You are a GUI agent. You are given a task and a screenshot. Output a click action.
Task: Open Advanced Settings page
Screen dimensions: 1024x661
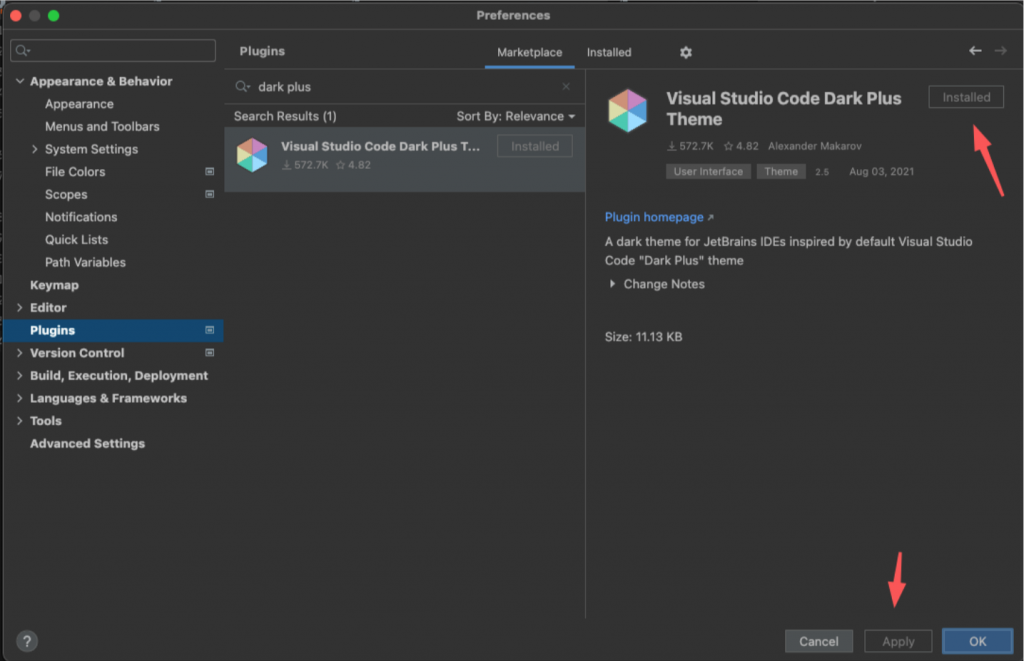(88, 443)
